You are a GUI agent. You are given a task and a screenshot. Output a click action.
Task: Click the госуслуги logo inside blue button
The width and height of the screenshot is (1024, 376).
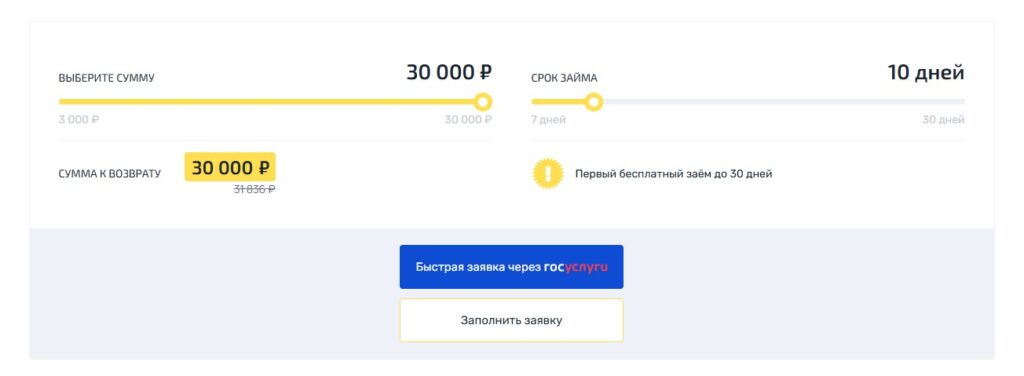point(575,267)
